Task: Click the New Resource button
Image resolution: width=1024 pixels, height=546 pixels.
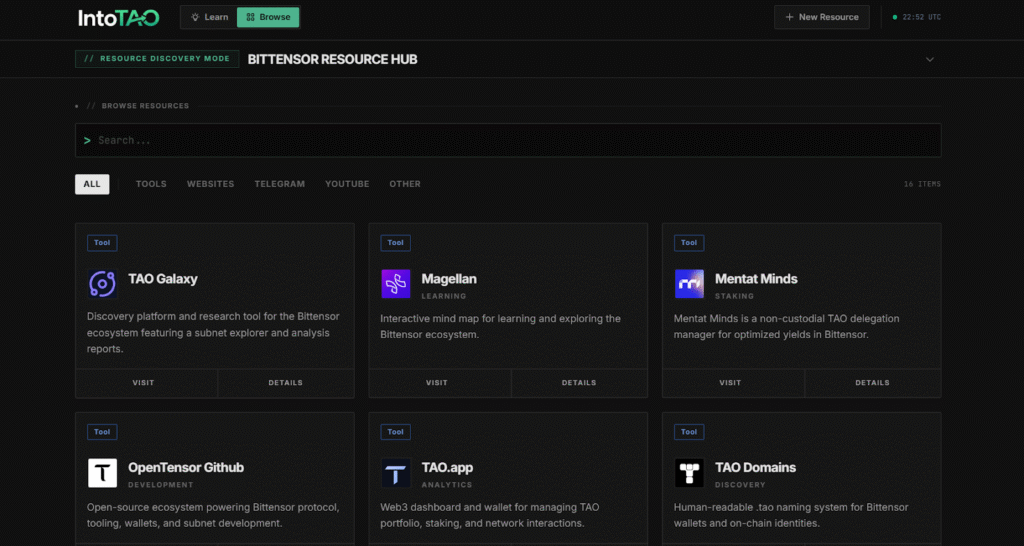Action: click(821, 17)
